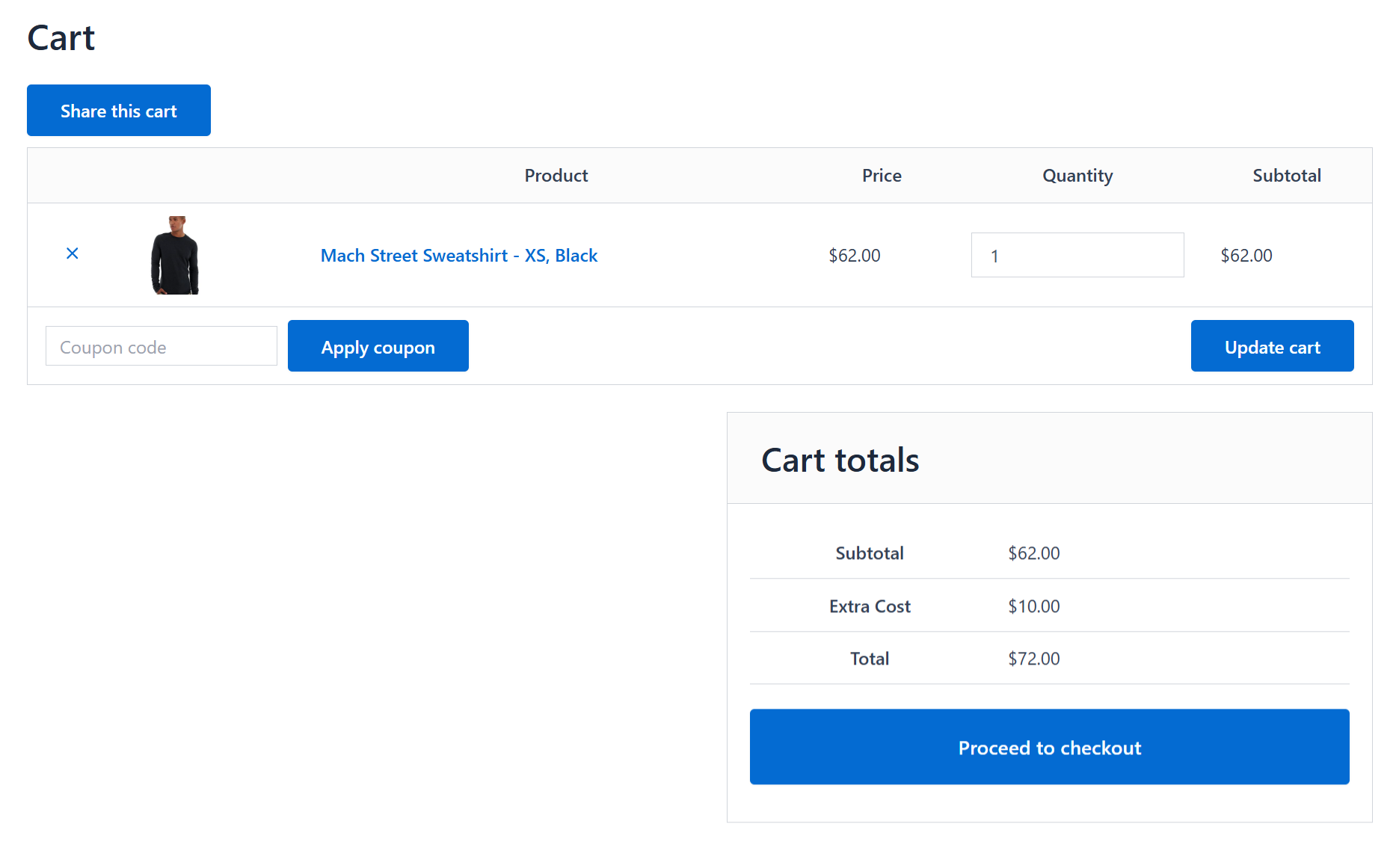Select the Extra Cost label
The height and width of the screenshot is (868, 1399).
point(869,606)
